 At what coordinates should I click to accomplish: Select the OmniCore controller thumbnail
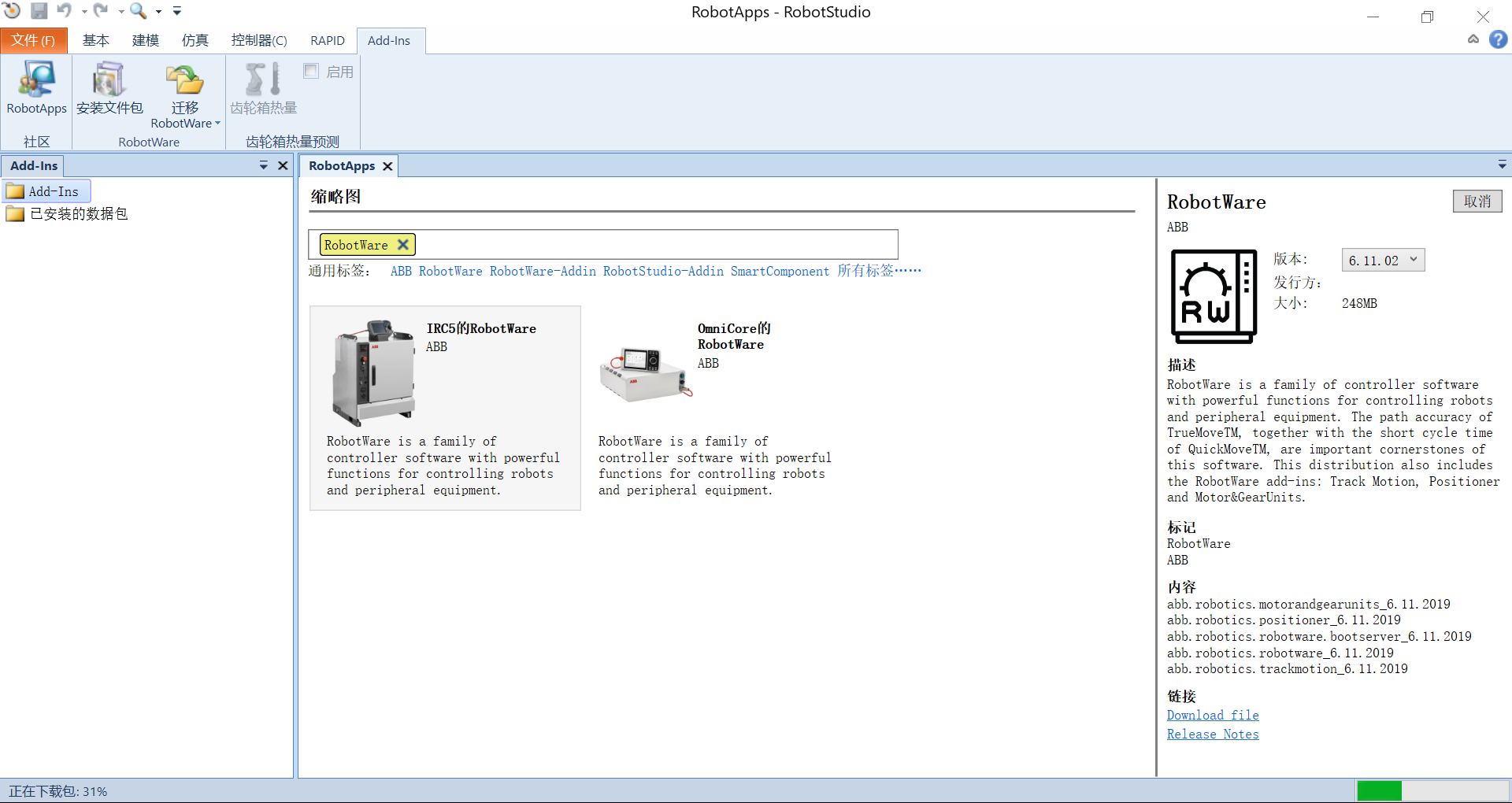pos(647,374)
